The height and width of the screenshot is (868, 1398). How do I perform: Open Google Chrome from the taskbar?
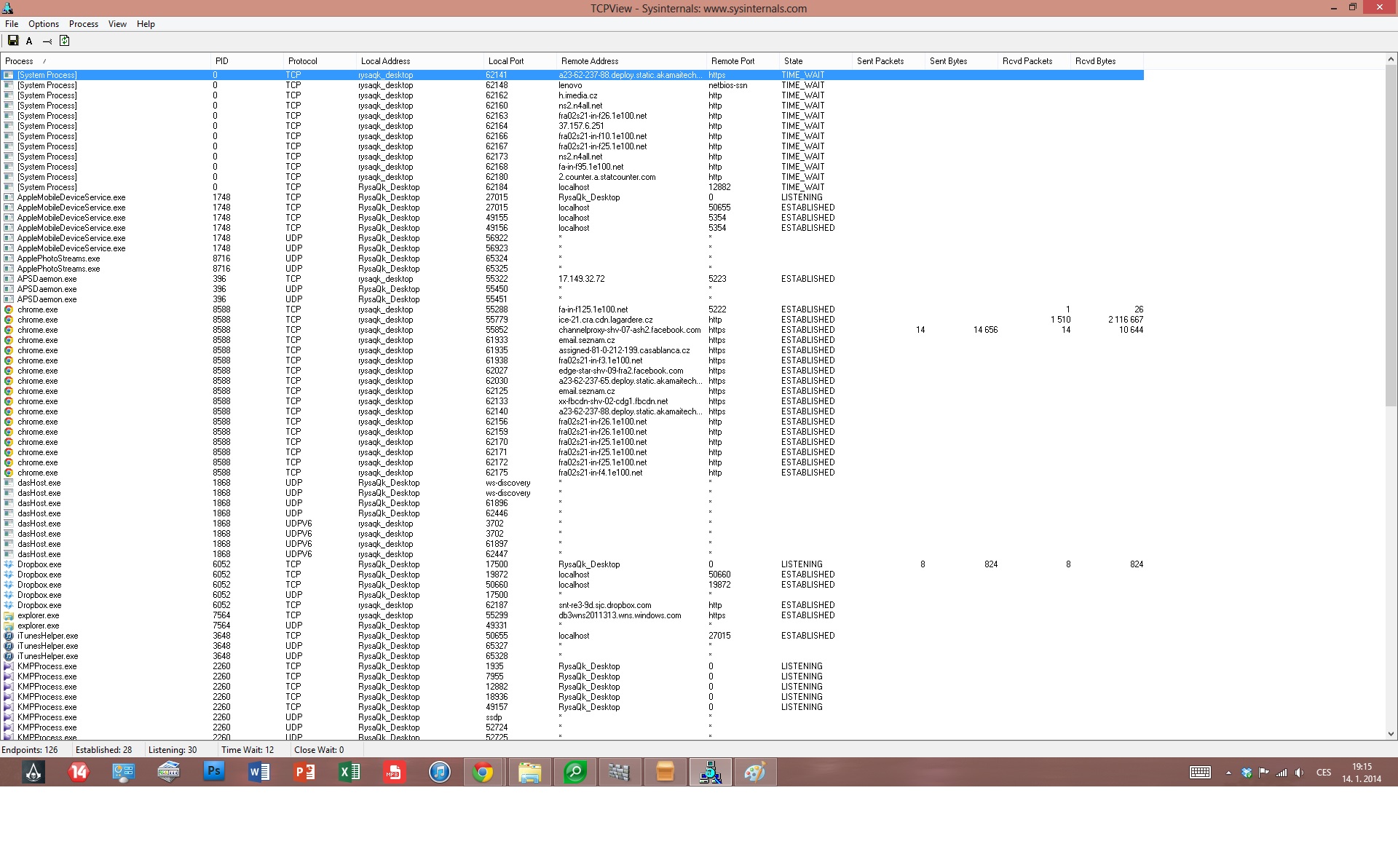tap(483, 772)
